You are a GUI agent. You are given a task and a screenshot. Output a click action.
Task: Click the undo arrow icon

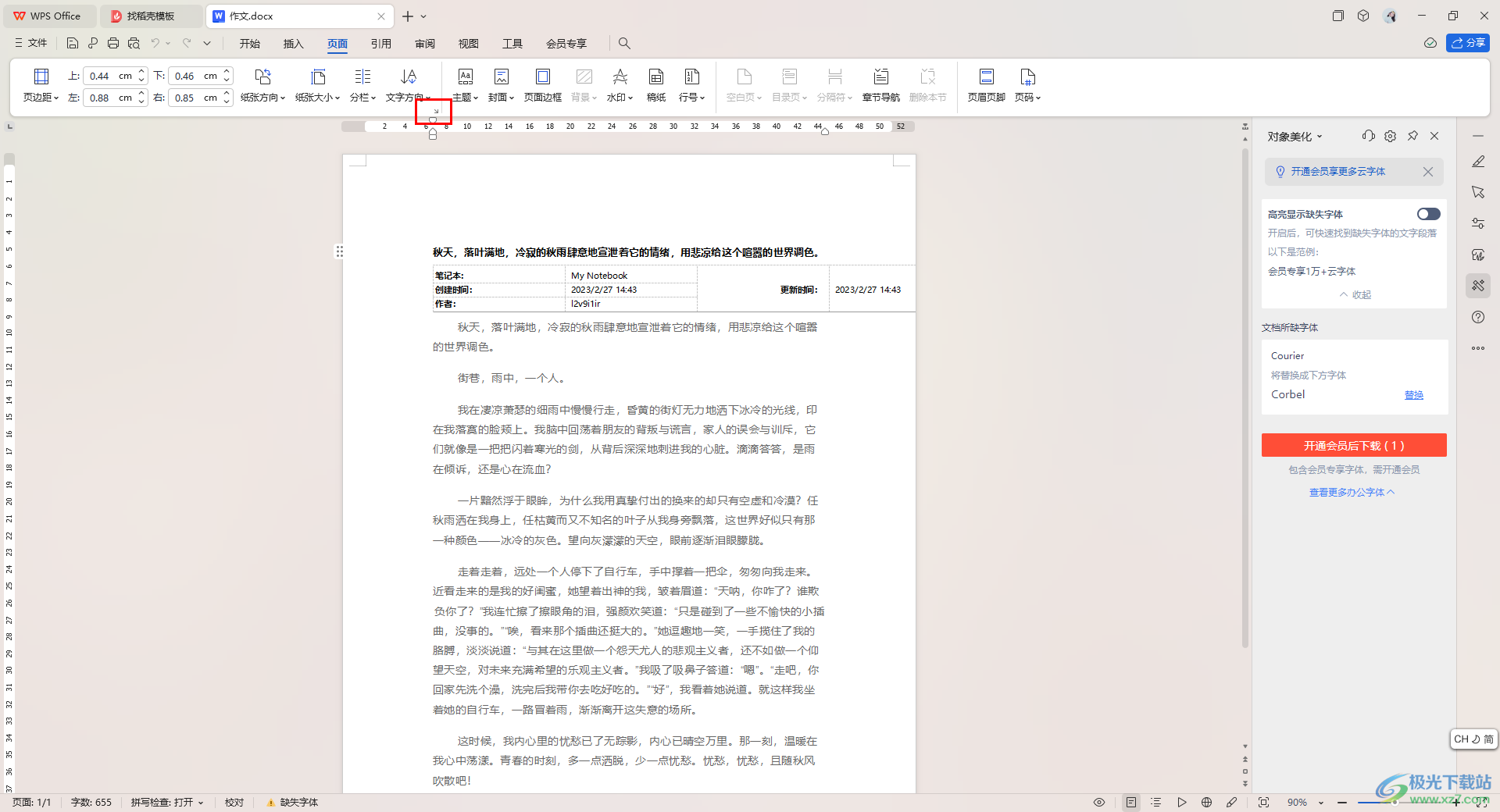(155, 43)
